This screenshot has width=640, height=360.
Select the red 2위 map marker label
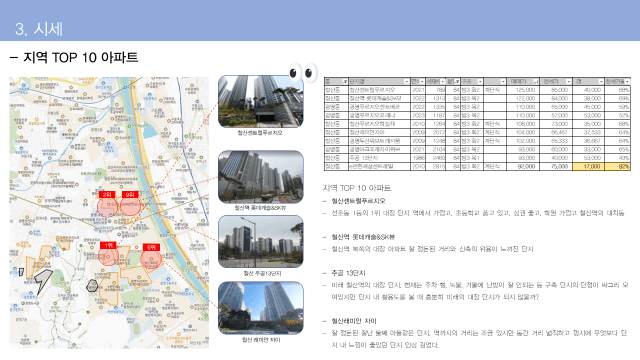[x=107, y=195]
